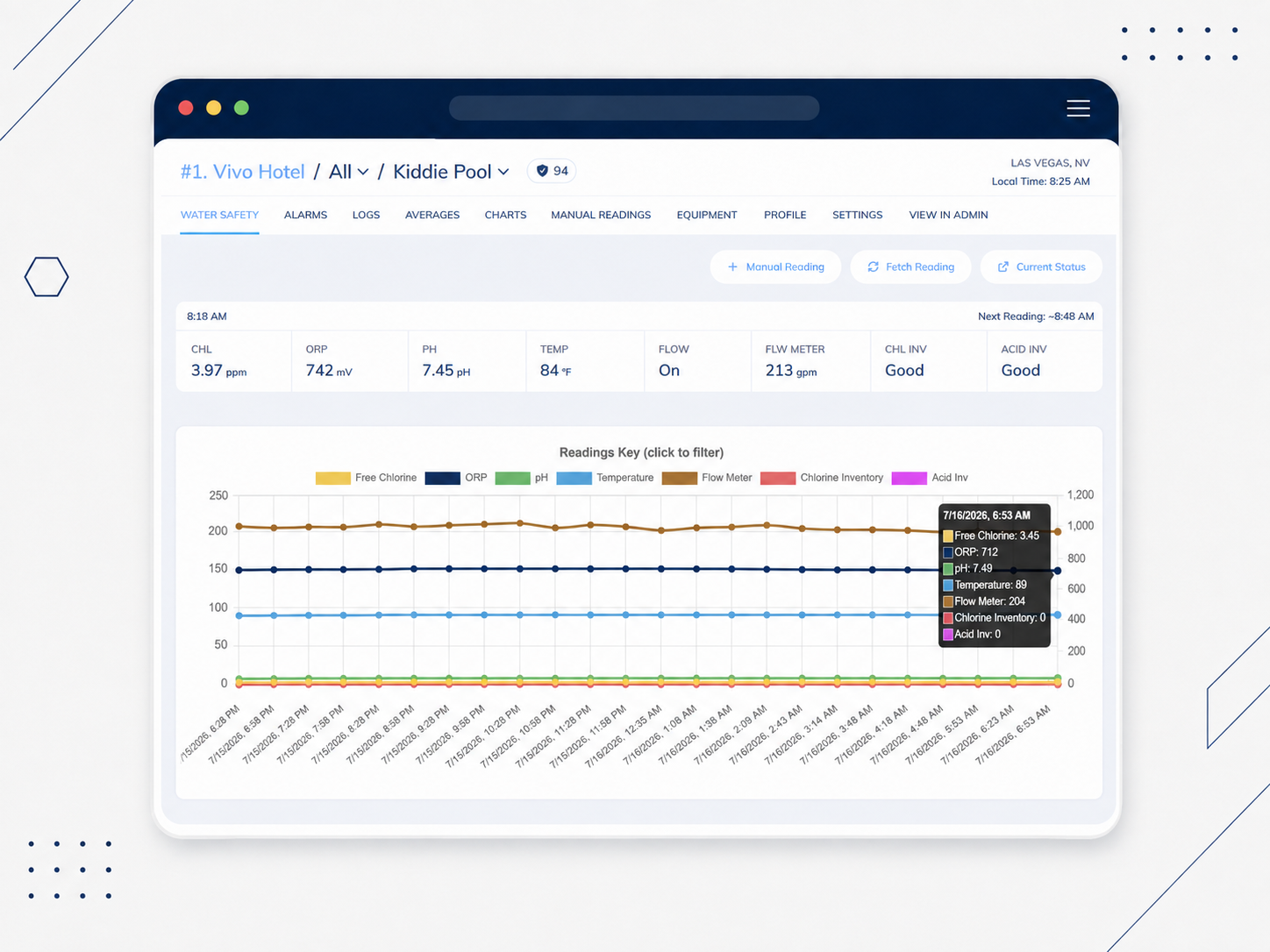Toggle the ORP legend swatch
Viewport: 1270px width, 952px height.
click(442, 478)
